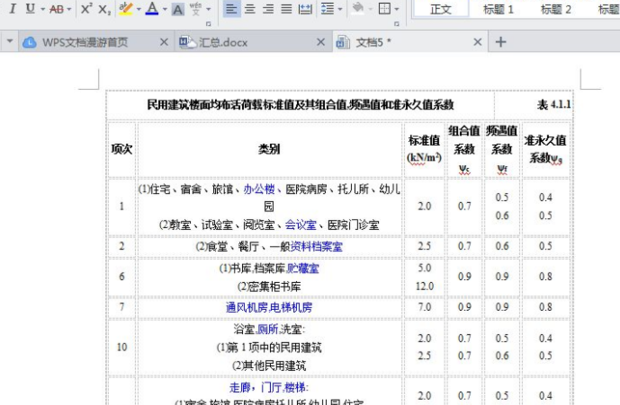
Task: Apply strikethrough AB formatting
Action: [x=56, y=9]
